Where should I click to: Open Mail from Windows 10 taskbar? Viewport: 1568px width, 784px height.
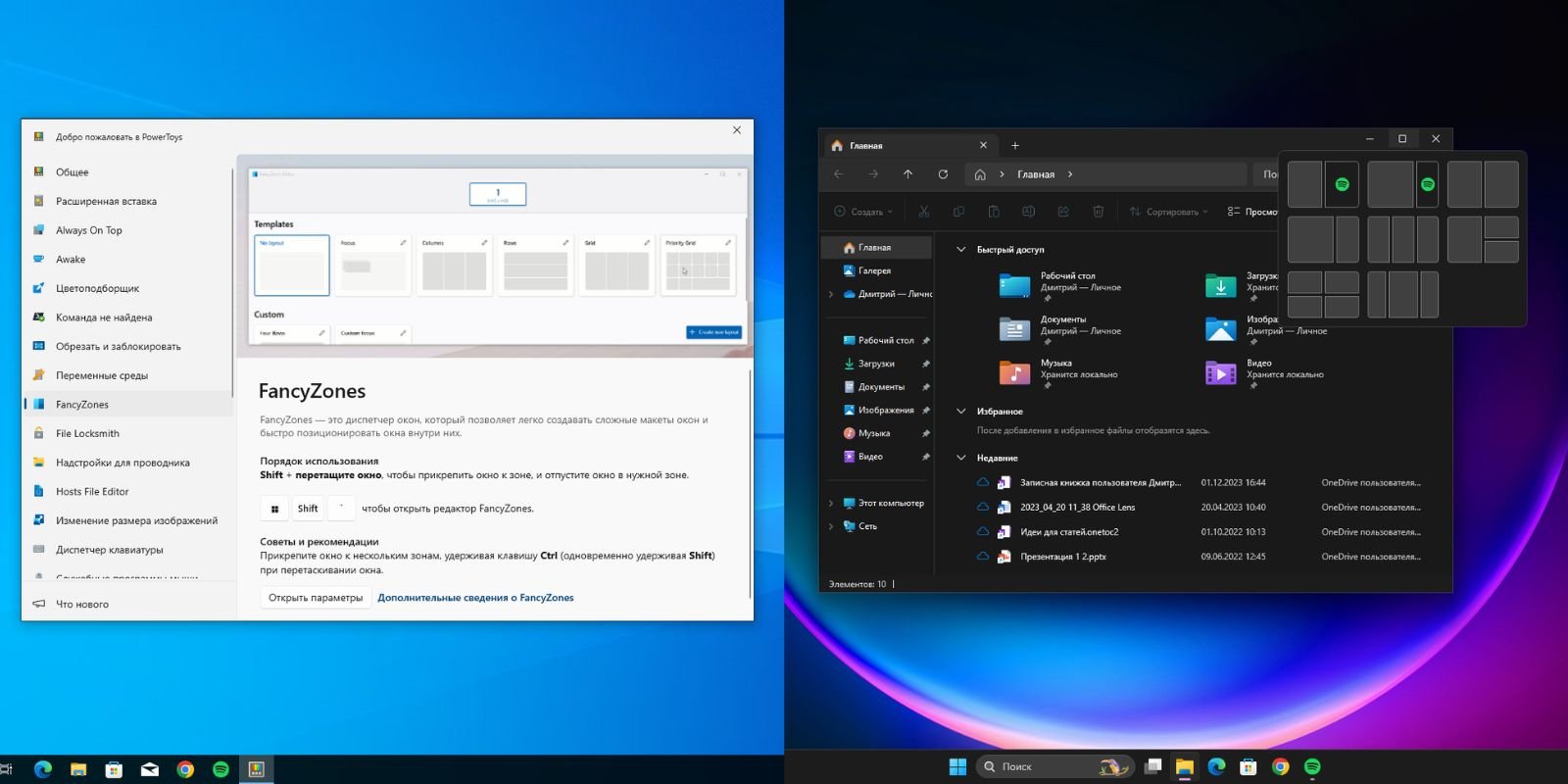pos(150,770)
